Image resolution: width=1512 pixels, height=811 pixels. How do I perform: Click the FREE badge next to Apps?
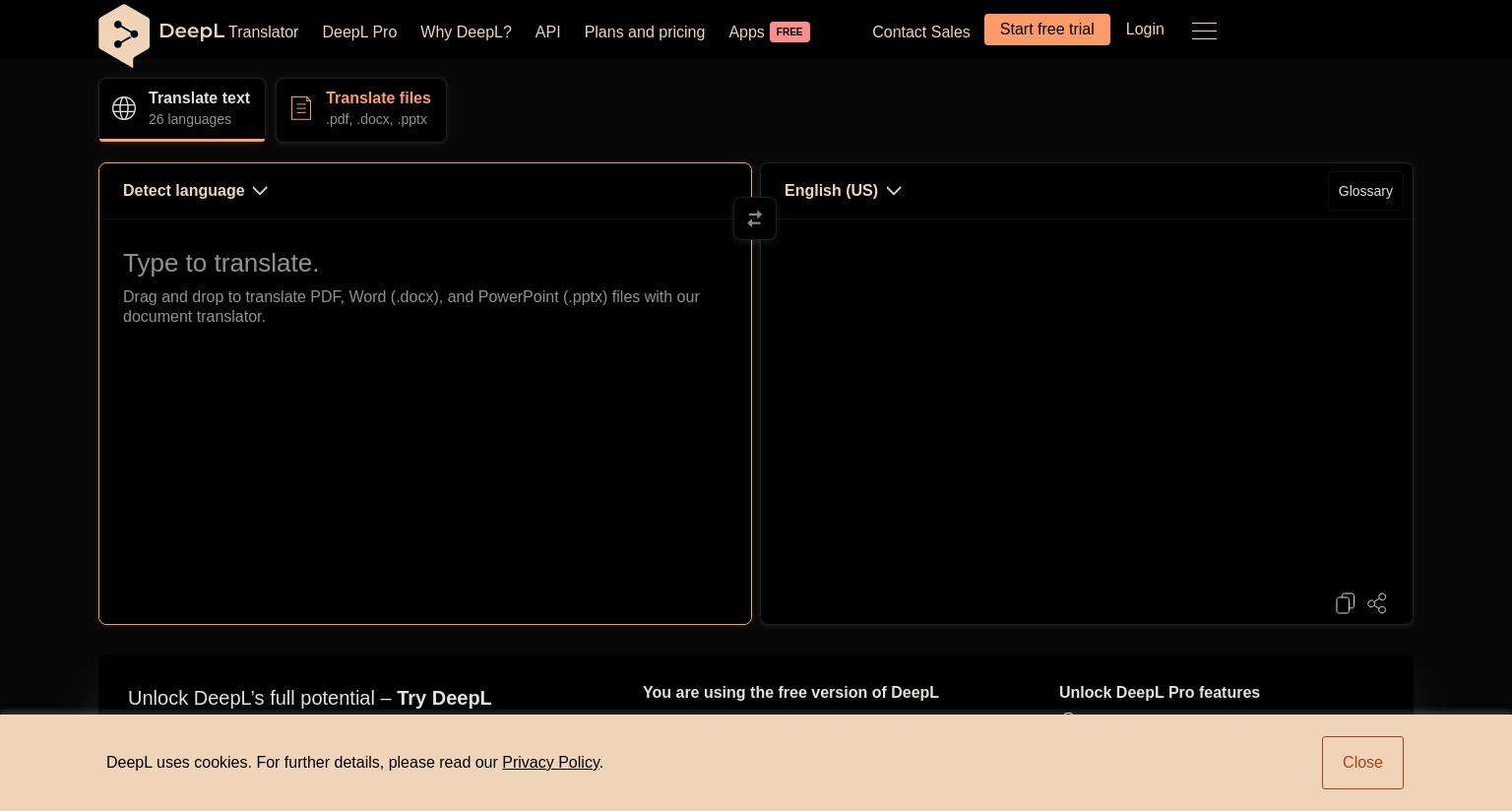point(789,31)
